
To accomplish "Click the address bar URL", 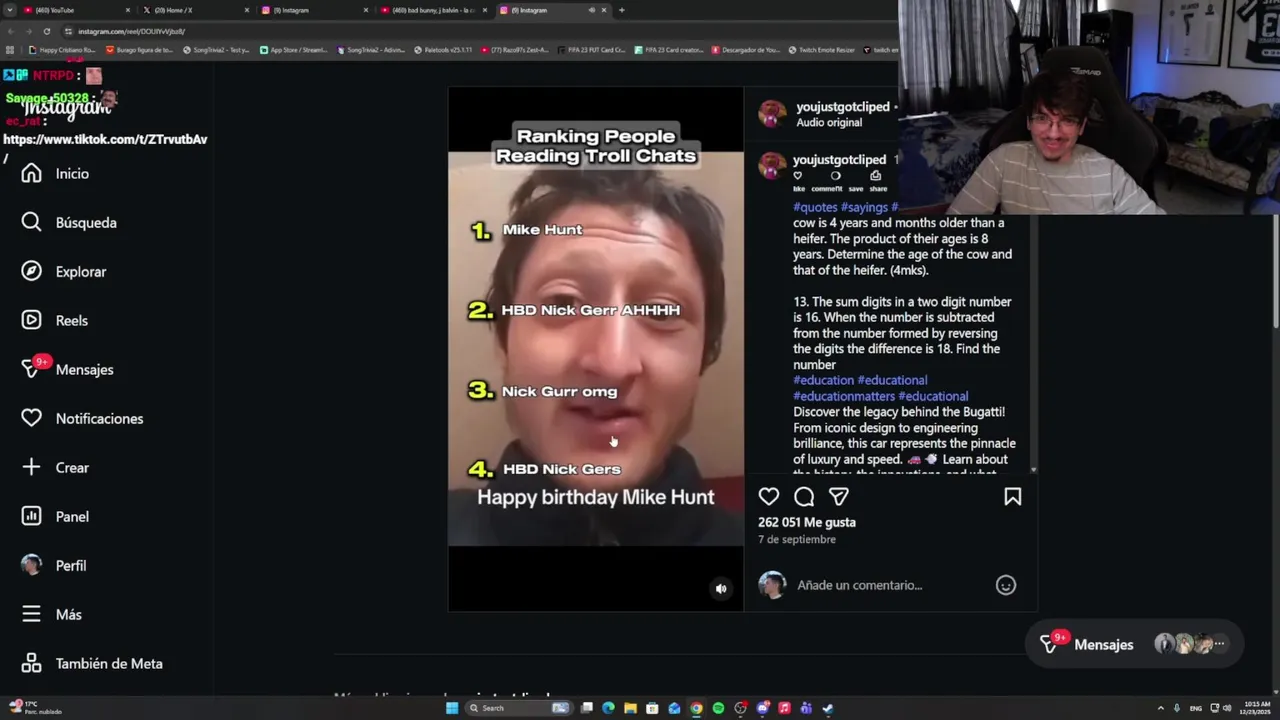I will tap(131, 31).
